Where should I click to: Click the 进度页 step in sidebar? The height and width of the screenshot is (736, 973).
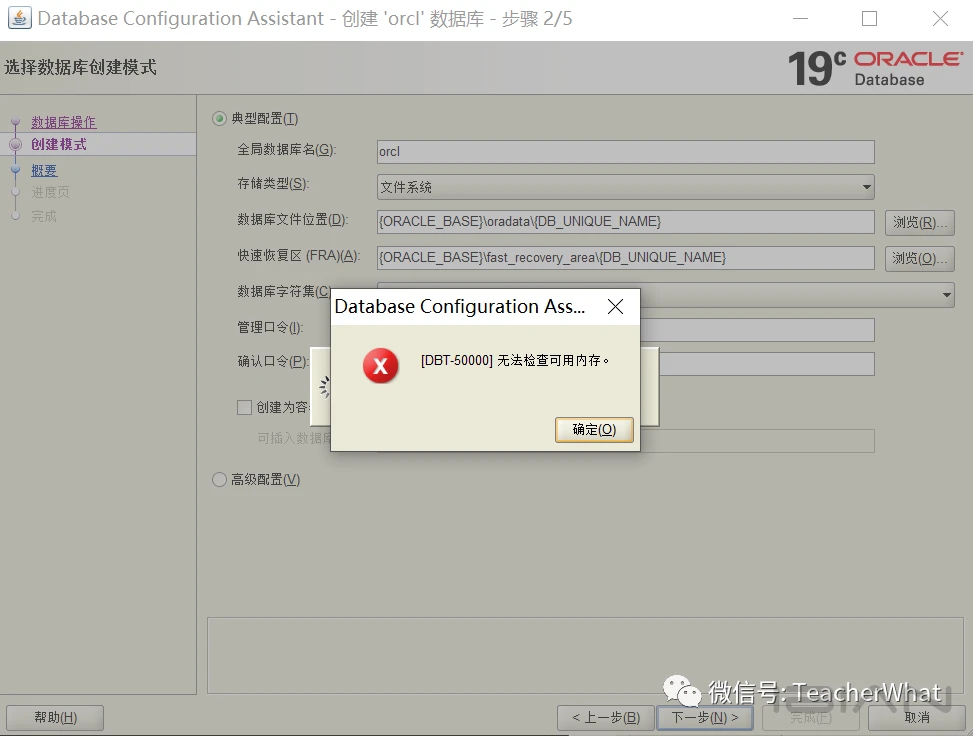point(50,192)
